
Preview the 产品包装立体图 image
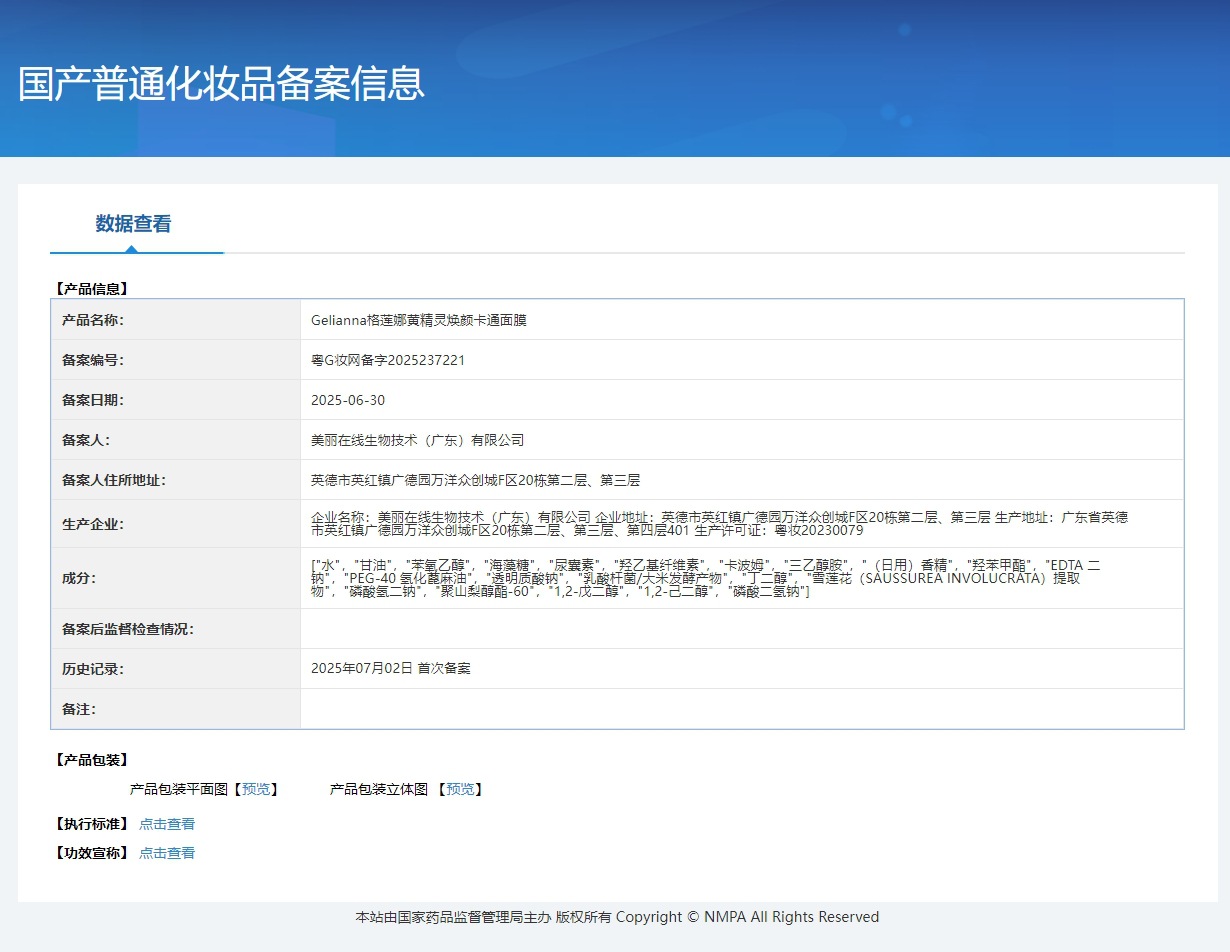pyautogui.click(x=460, y=789)
